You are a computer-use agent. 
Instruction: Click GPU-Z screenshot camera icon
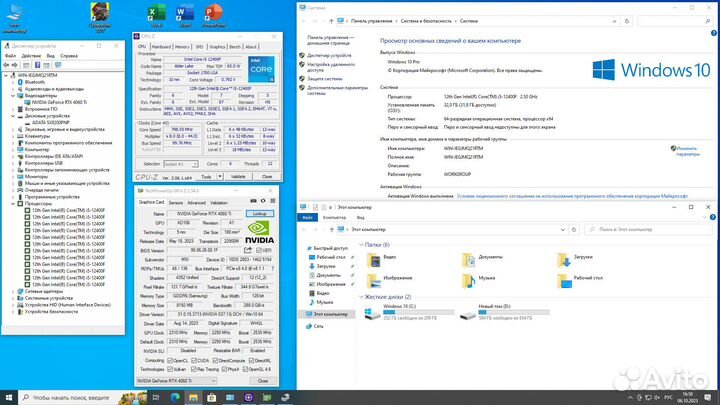point(253,201)
